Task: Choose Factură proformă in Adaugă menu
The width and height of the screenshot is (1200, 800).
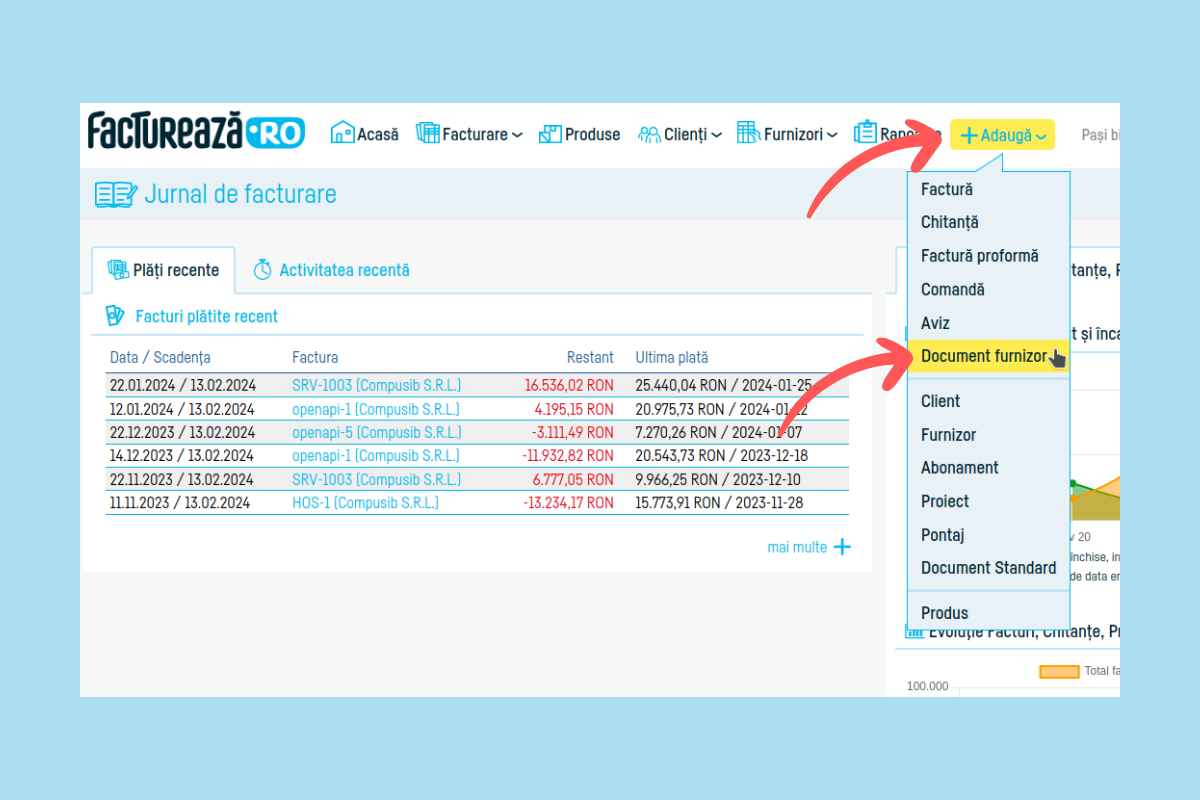Action: click(979, 256)
